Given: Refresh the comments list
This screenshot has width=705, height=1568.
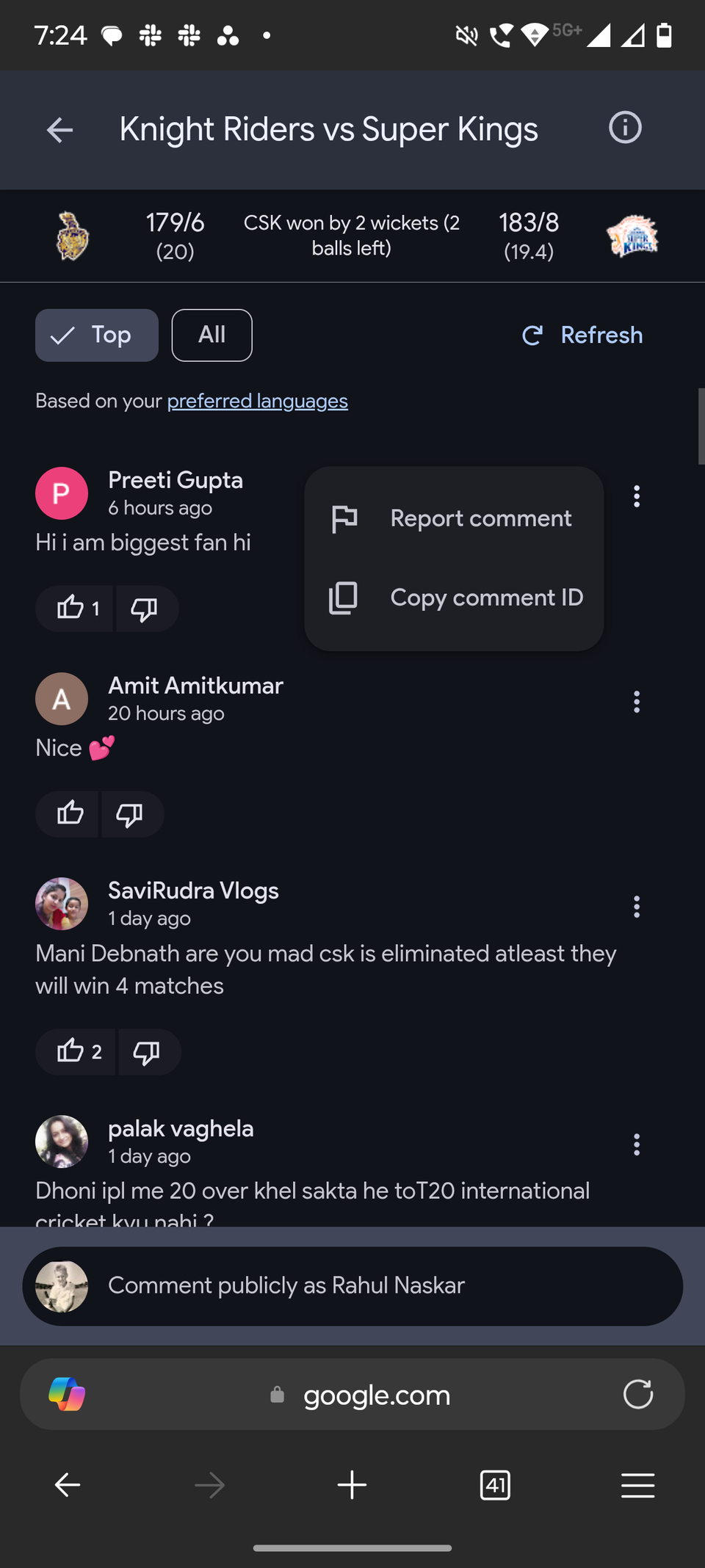Looking at the screenshot, I should coord(582,335).
